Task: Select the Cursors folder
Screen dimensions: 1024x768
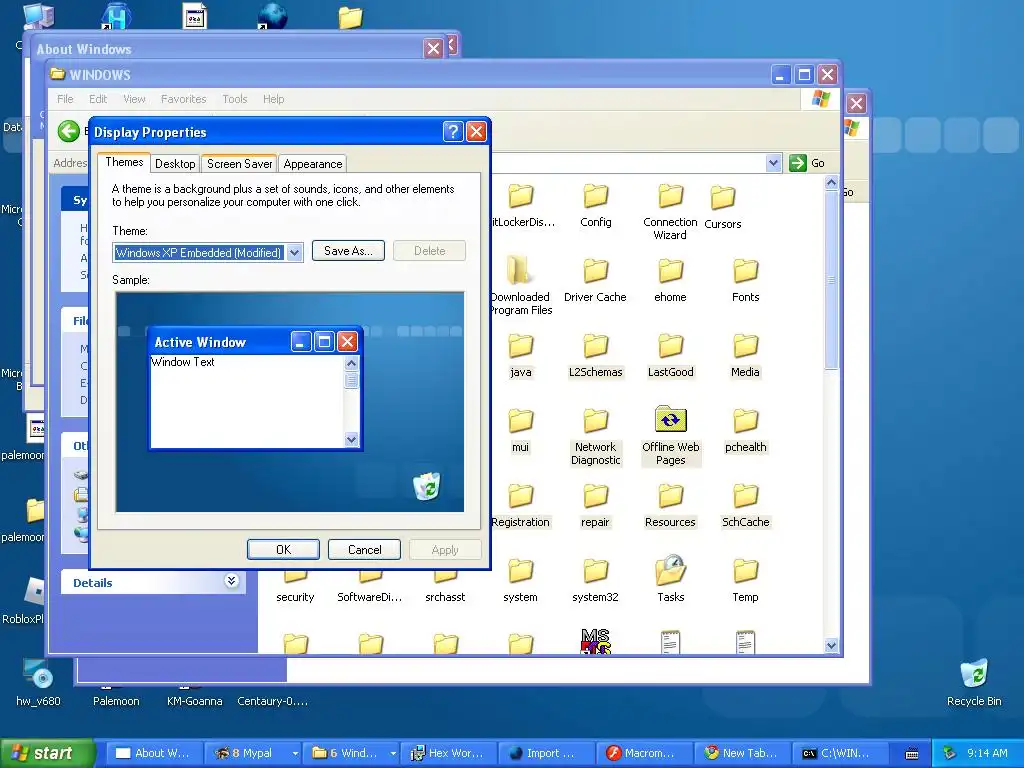Action: (x=722, y=207)
